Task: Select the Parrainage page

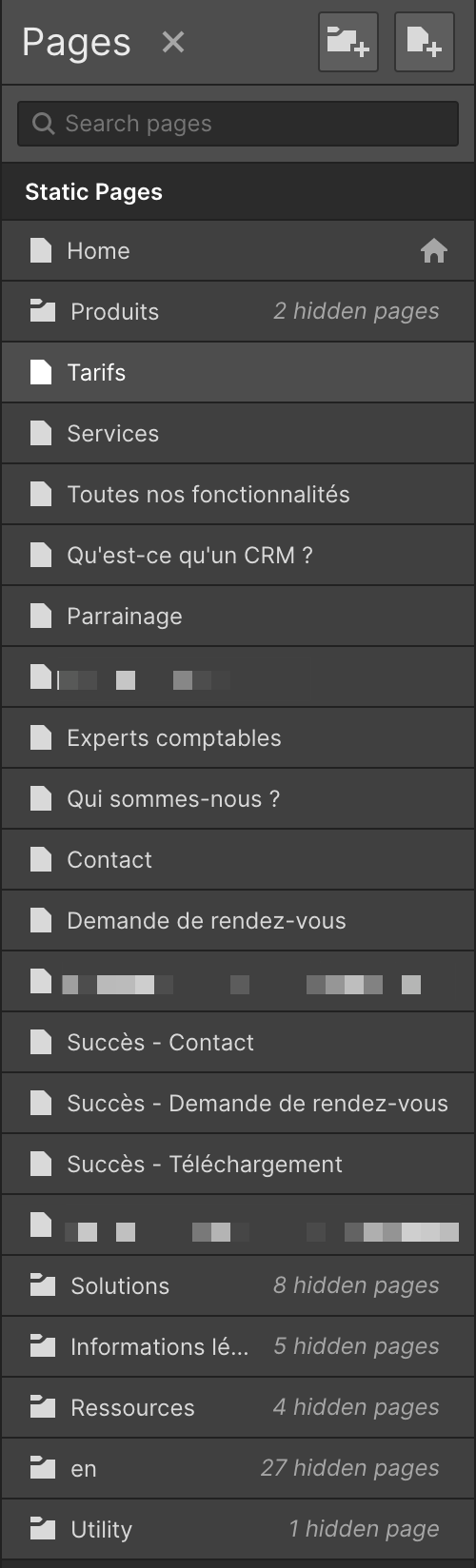Action: pos(238,616)
